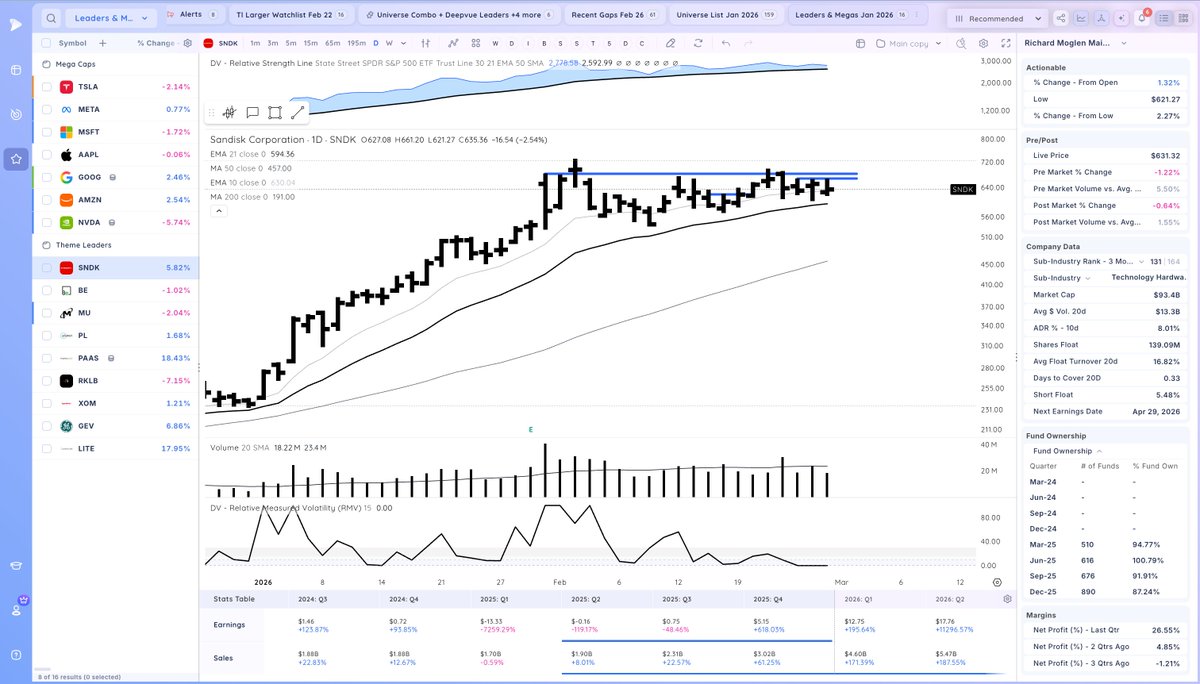Open the indicators icon in chart toolbar

(453, 43)
